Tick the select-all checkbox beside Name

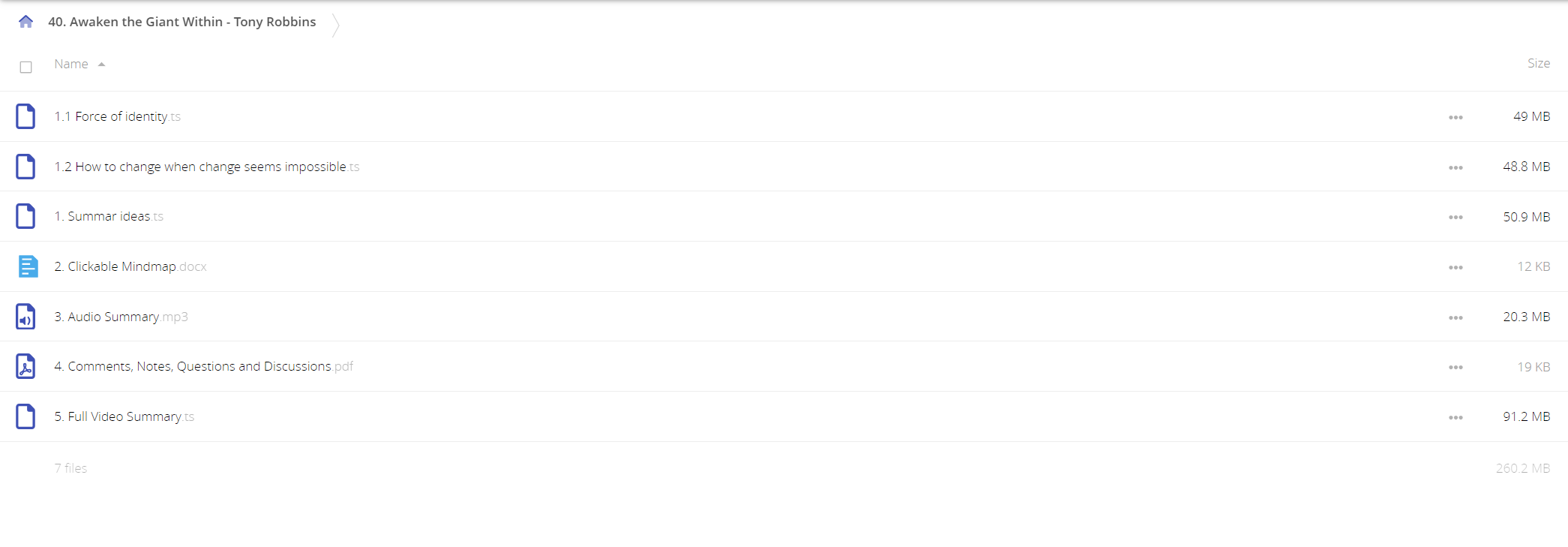pos(25,68)
